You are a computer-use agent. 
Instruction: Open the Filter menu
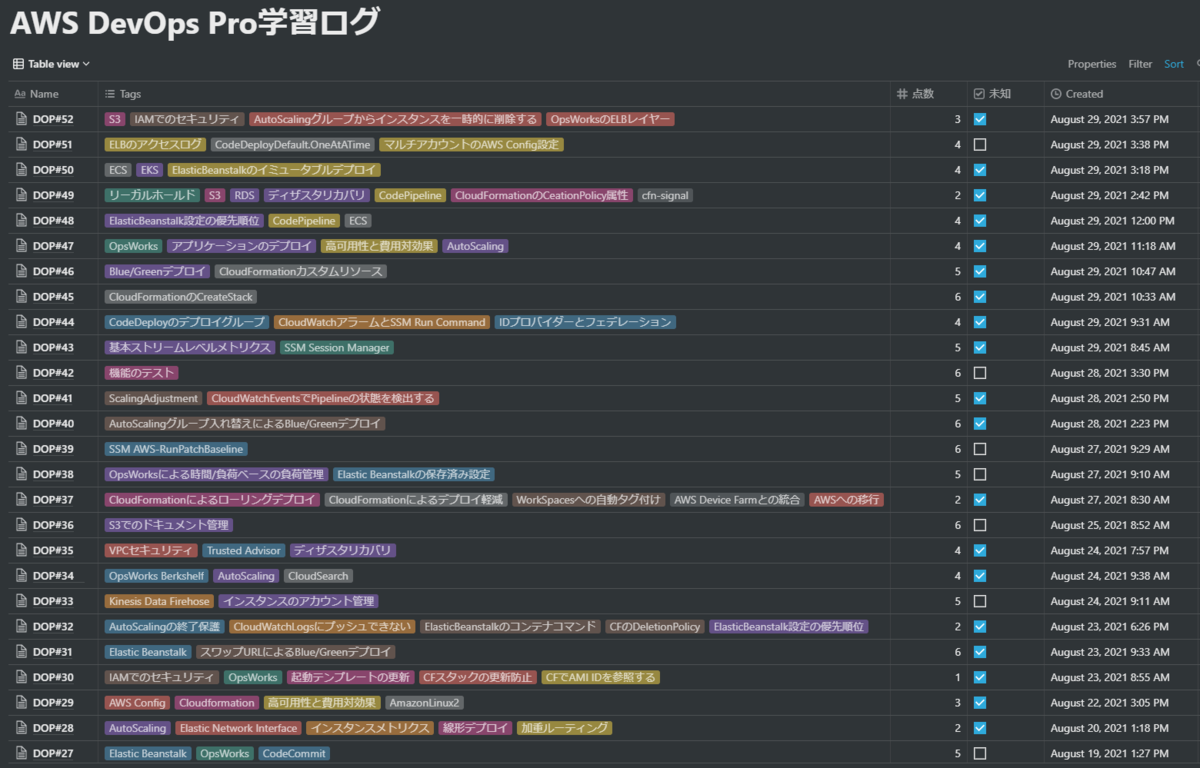point(1140,64)
